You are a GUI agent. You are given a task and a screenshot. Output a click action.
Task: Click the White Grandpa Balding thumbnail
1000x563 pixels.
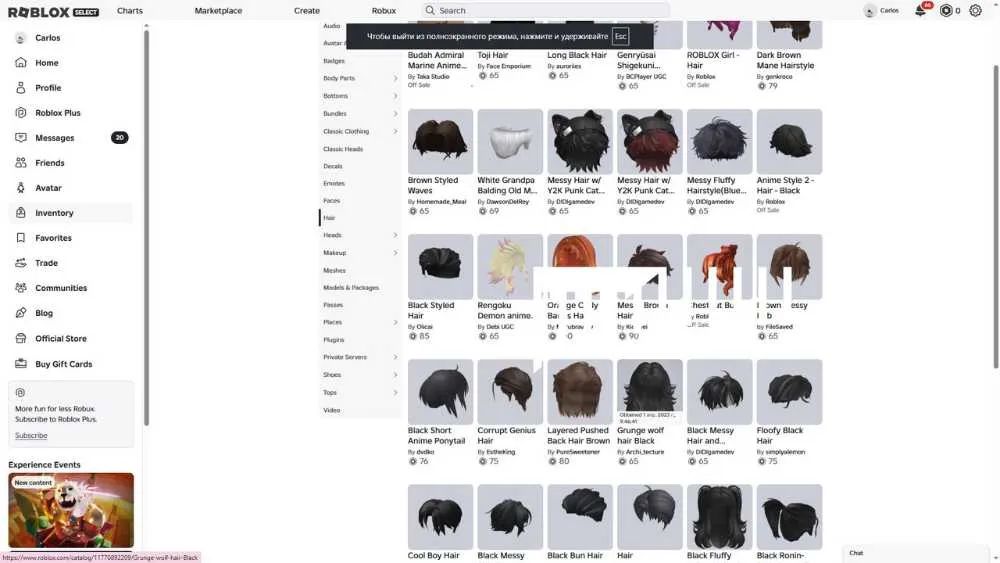coord(510,141)
